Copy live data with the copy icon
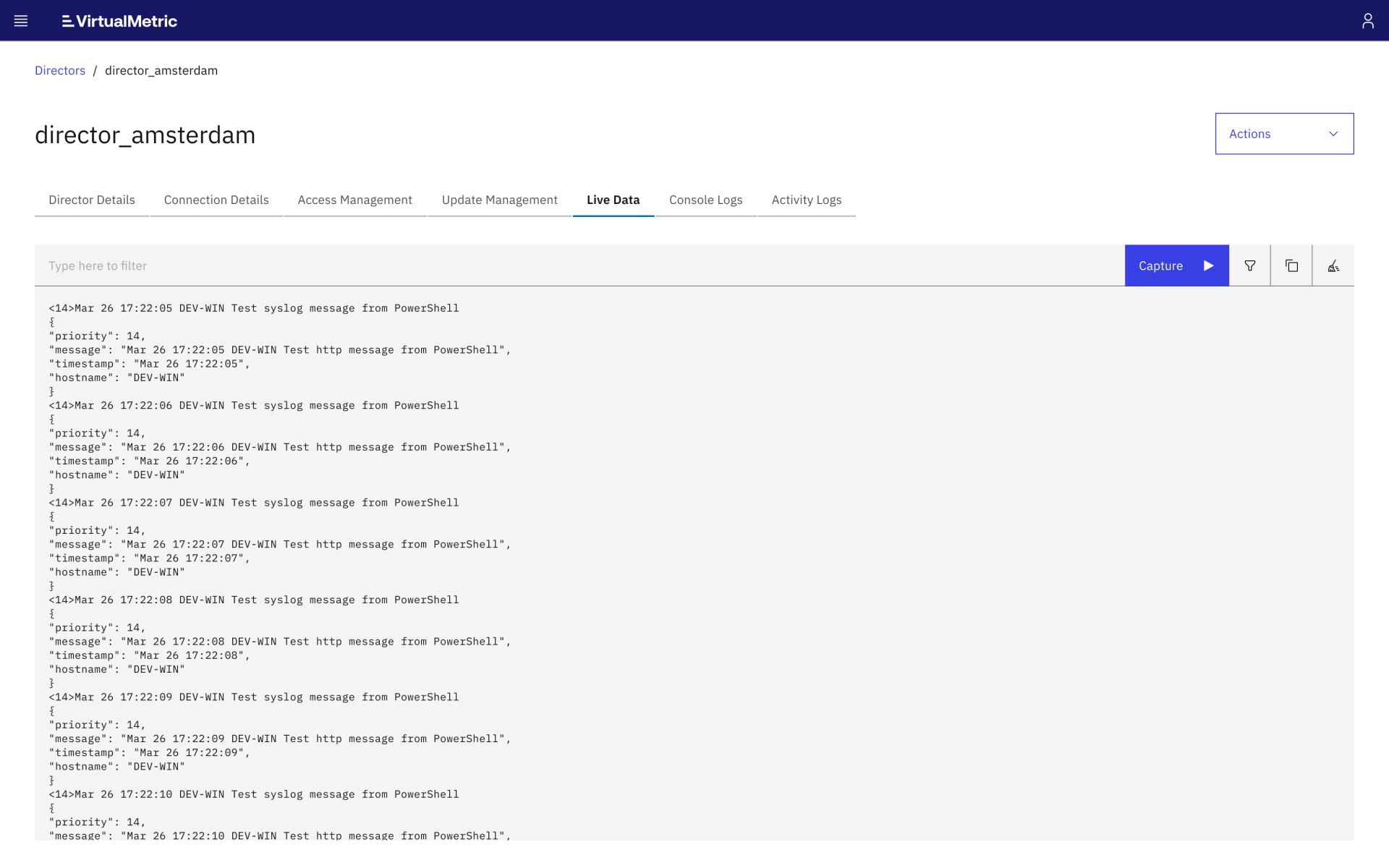This screenshot has width=1389, height=868. click(x=1291, y=265)
